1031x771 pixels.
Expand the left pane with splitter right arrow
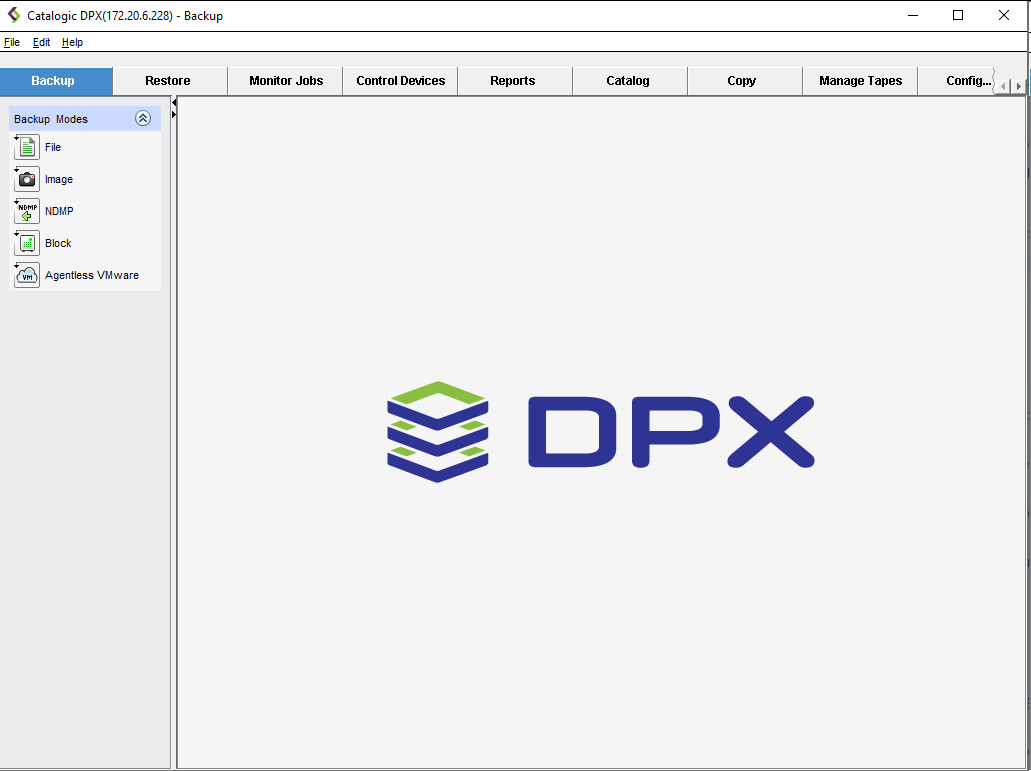click(x=174, y=114)
